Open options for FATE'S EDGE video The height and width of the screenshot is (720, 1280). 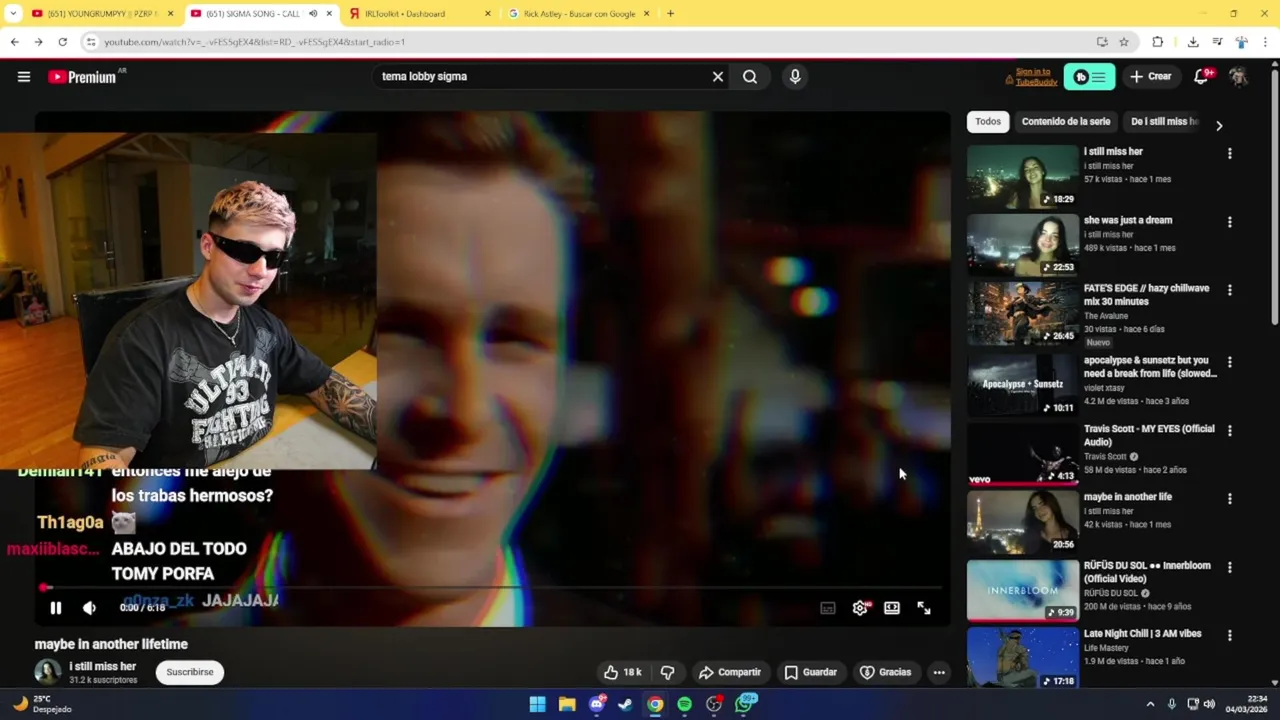1230,290
